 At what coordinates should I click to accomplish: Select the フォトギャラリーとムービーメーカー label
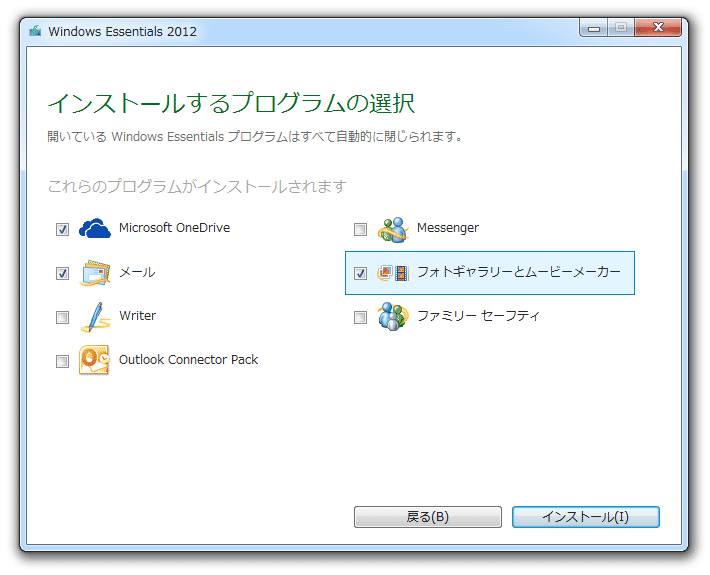[518, 272]
